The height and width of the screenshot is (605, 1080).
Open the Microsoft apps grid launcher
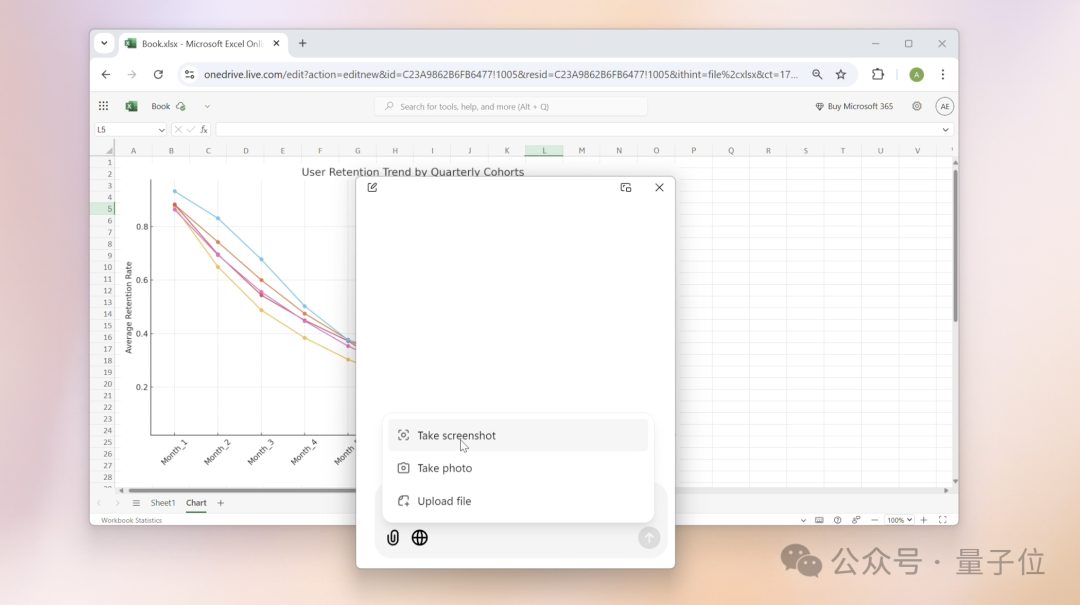coord(103,106)
